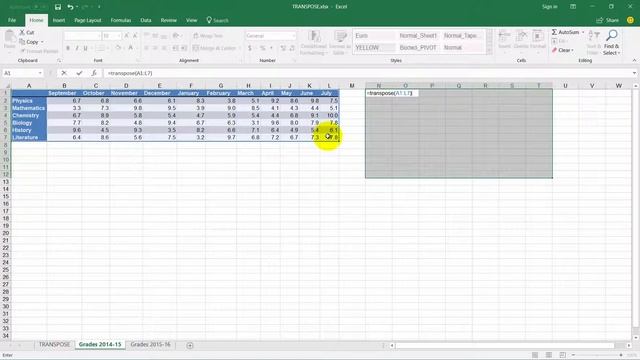640x360 pixels.
Task: Switch to the Review tab
Action: pyautogui.click(x=169, y=20)
